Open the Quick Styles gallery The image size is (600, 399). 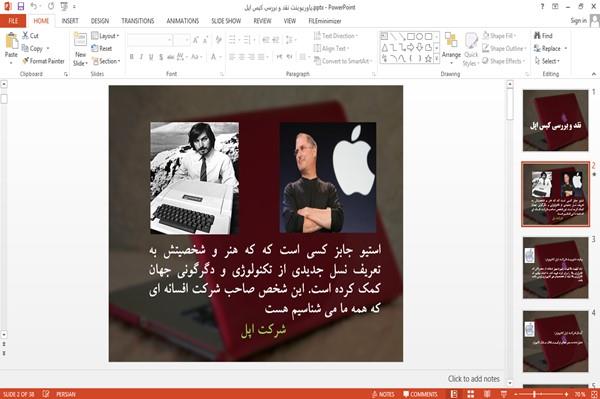click(471, 50)
